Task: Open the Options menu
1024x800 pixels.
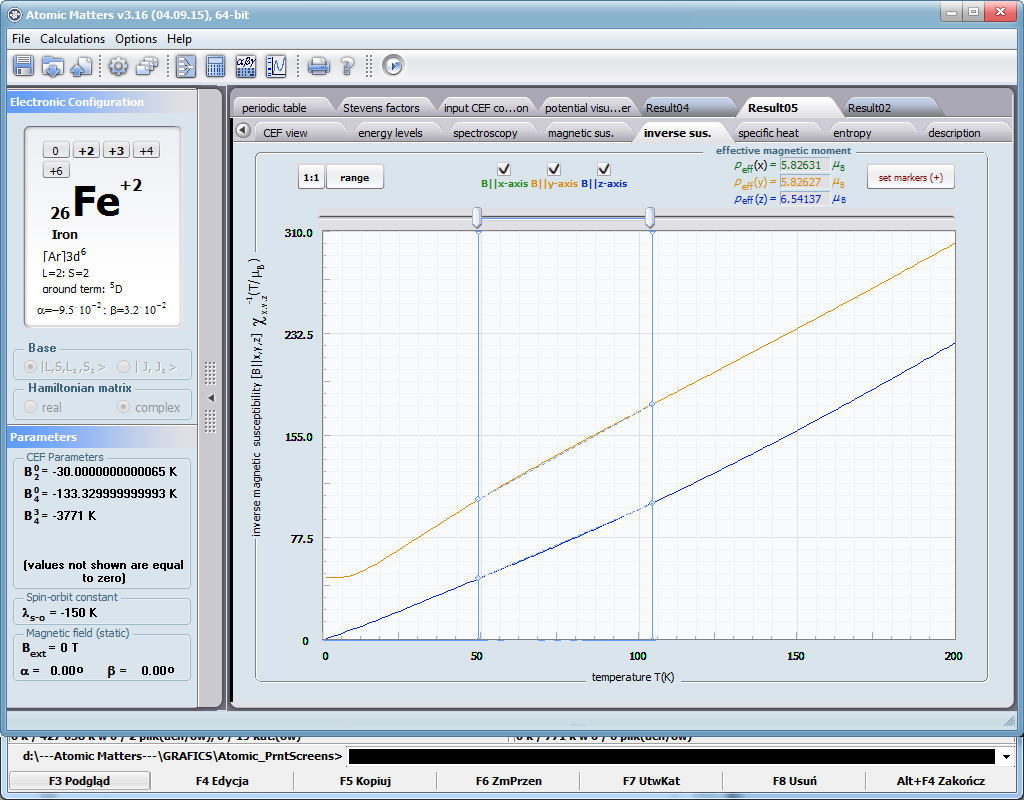Action: [136, 39]
